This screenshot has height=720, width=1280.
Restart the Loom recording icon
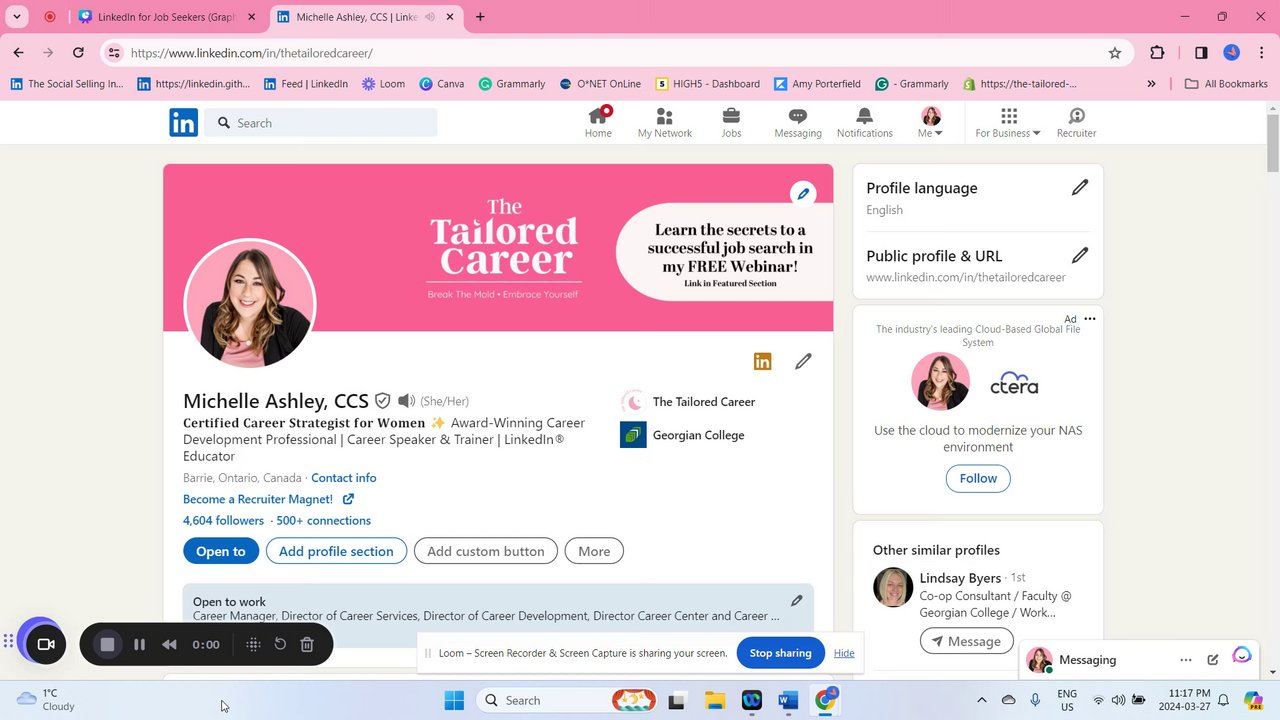(280, 644)
